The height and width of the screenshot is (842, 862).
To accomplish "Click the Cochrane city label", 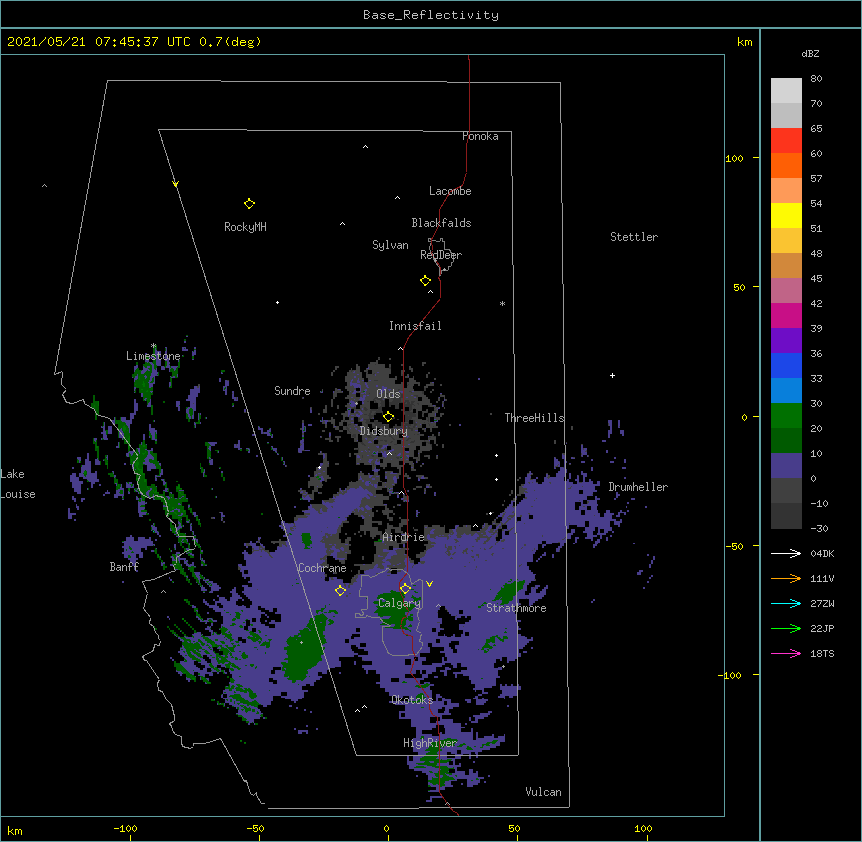I will pyautogui.click(x=322, y=568).
